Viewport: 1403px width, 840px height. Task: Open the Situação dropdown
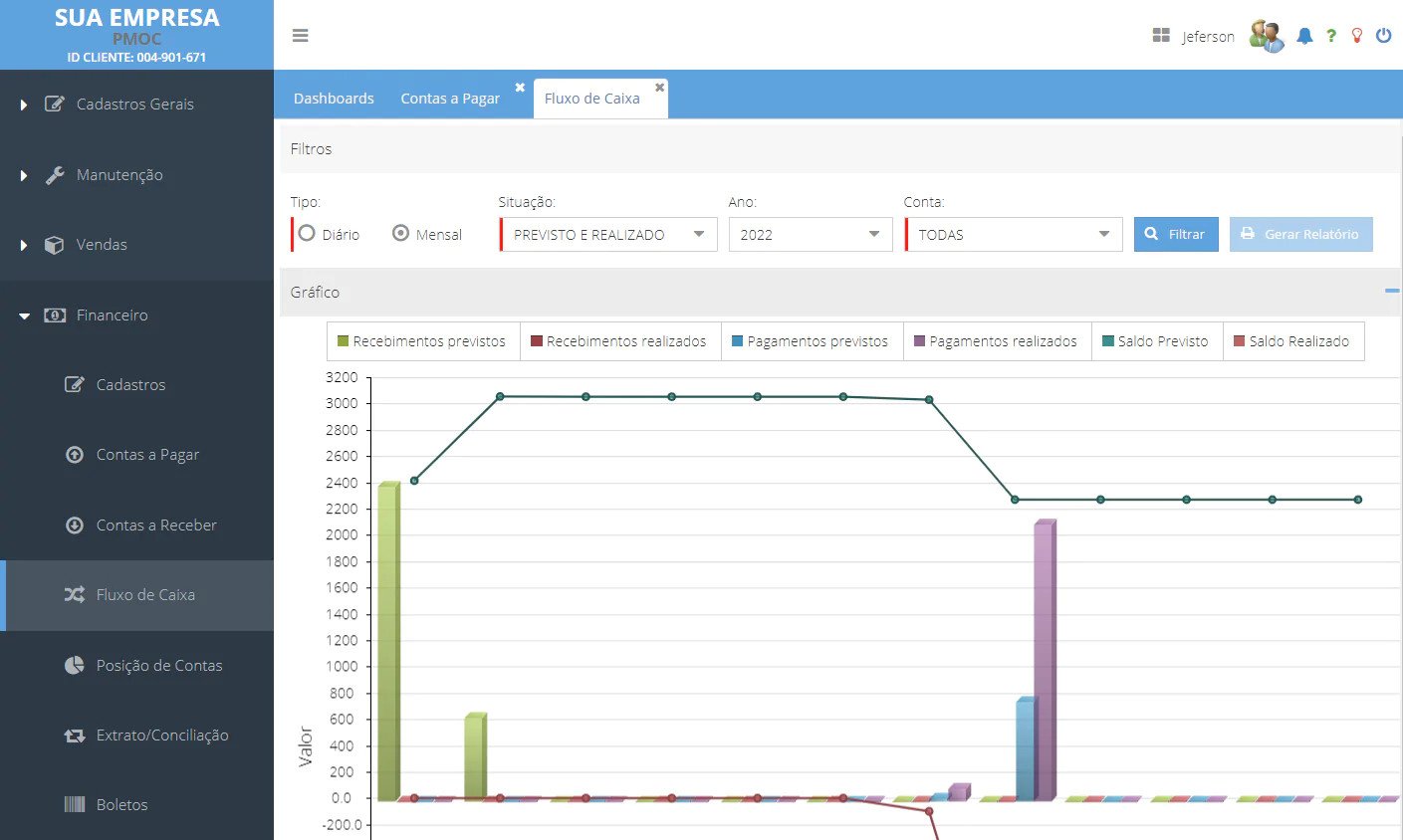click(x=607, y=235)
